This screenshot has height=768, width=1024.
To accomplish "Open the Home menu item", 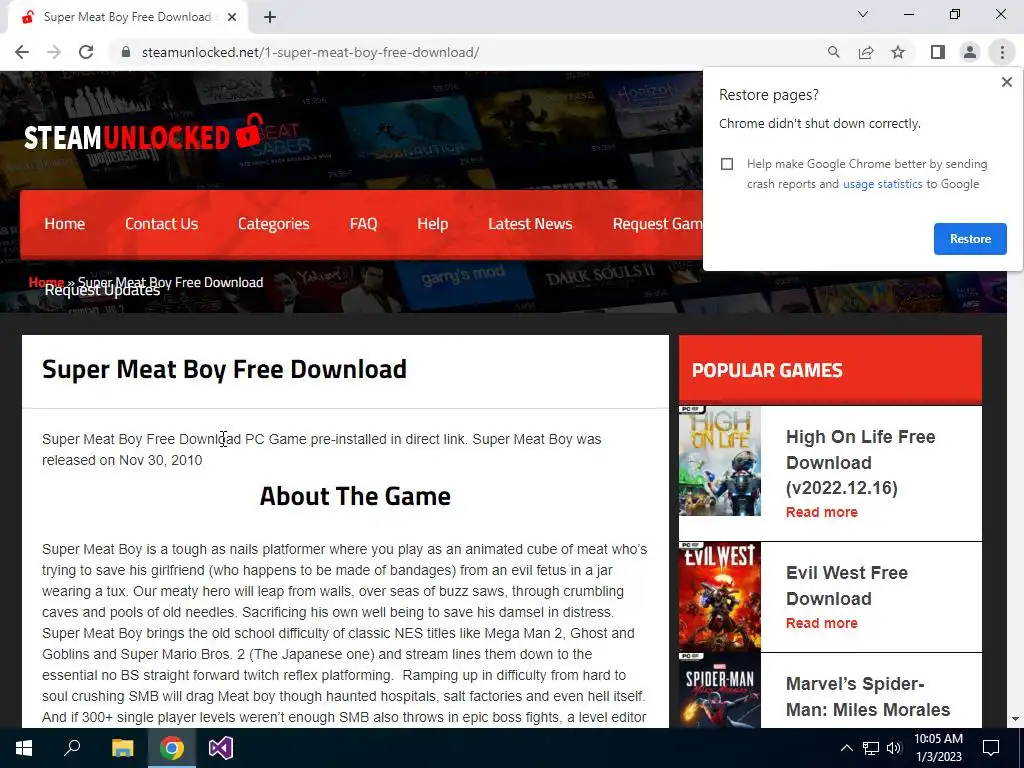I will click(x=65, y=224).
